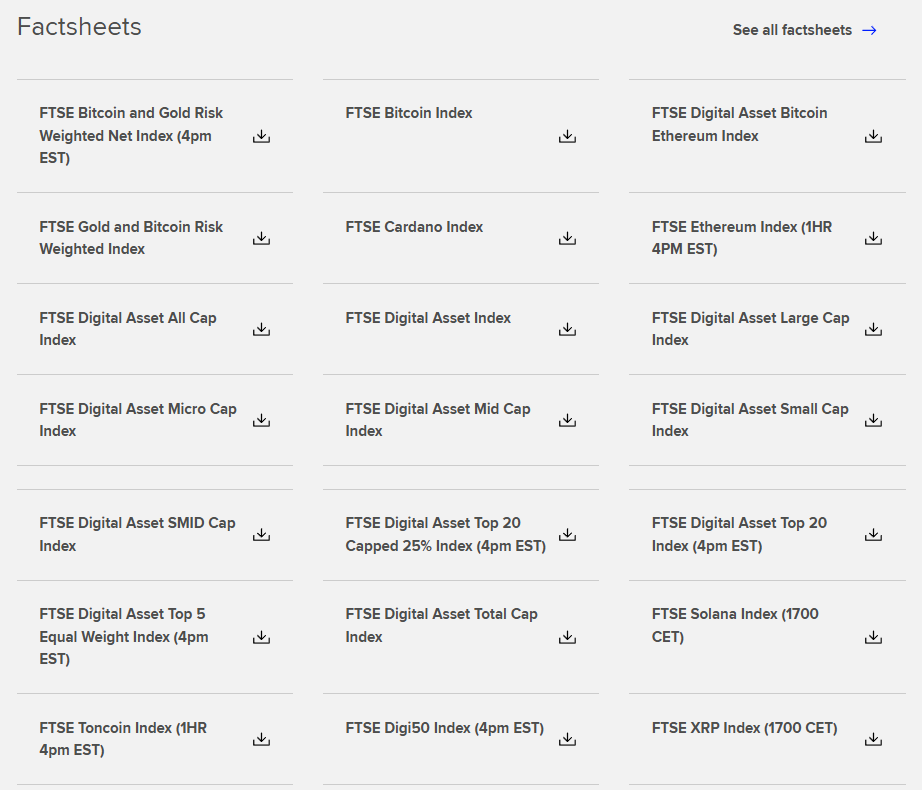
Task: Download the FTSE XRP Index factsheet
Action: click(873, 739)
